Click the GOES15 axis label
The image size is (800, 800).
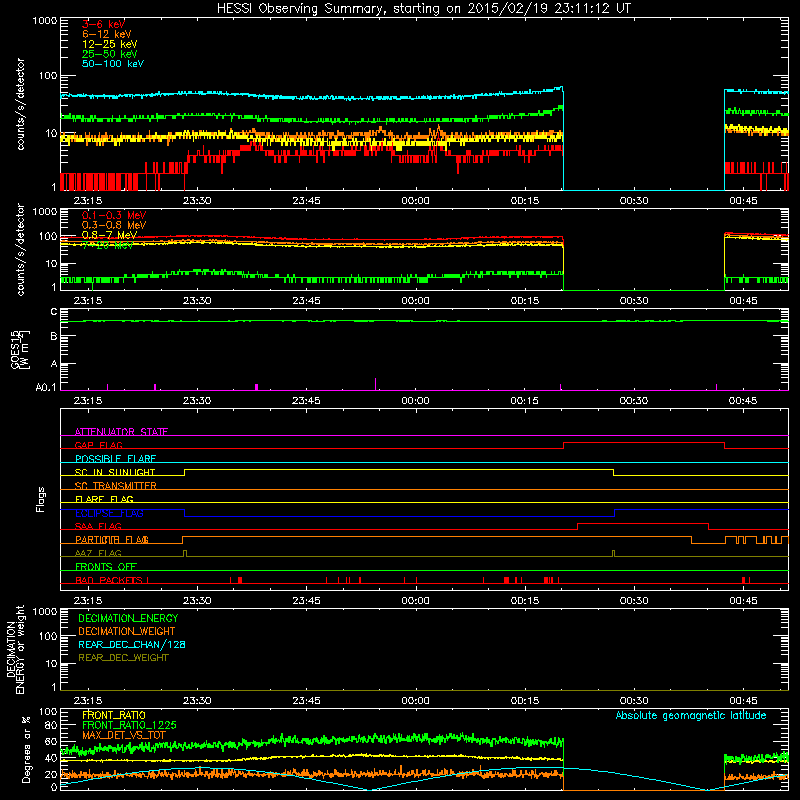pos(19,349)
